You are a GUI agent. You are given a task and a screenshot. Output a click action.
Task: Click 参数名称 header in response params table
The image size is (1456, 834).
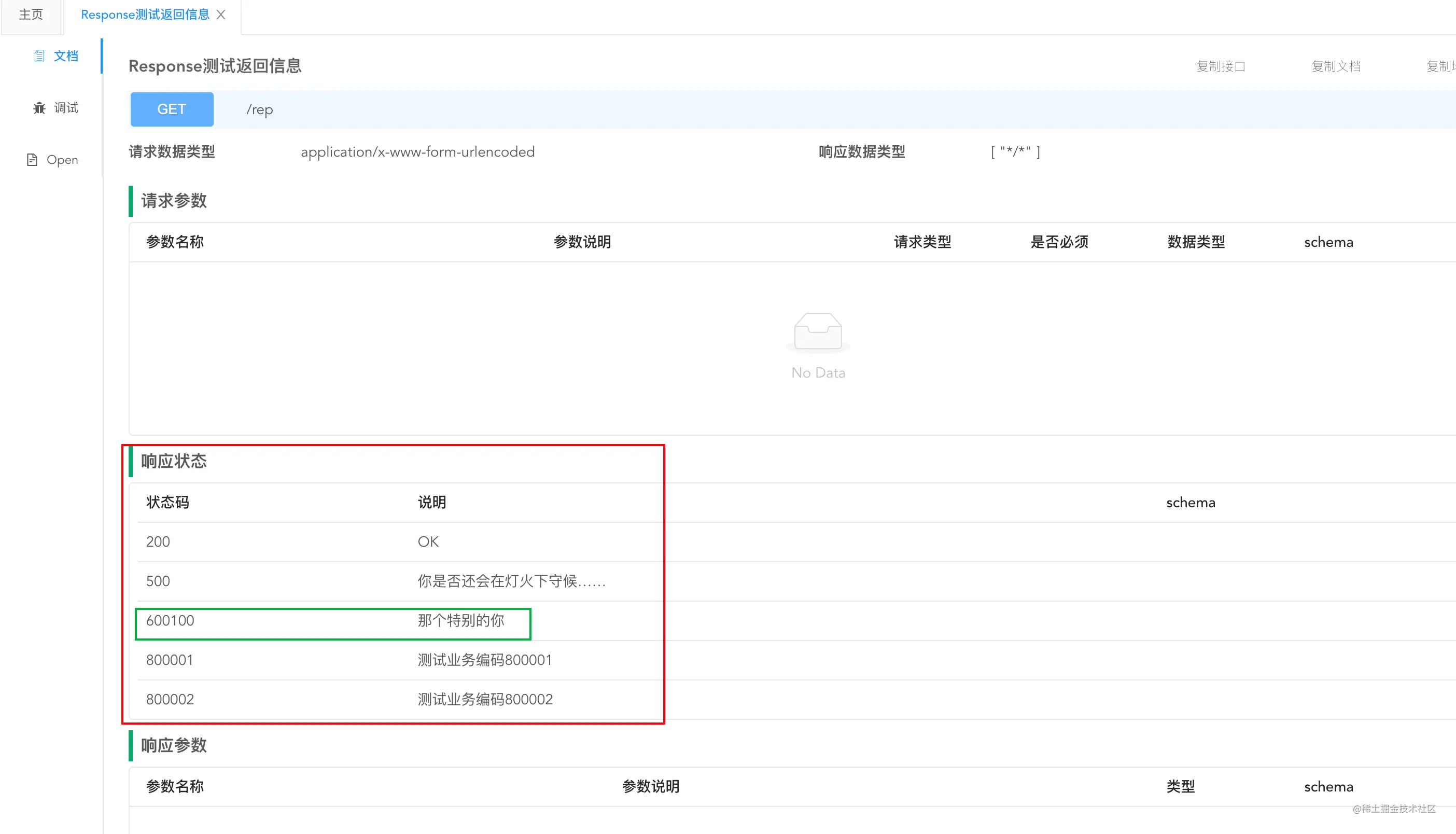[x=175, y=786]
